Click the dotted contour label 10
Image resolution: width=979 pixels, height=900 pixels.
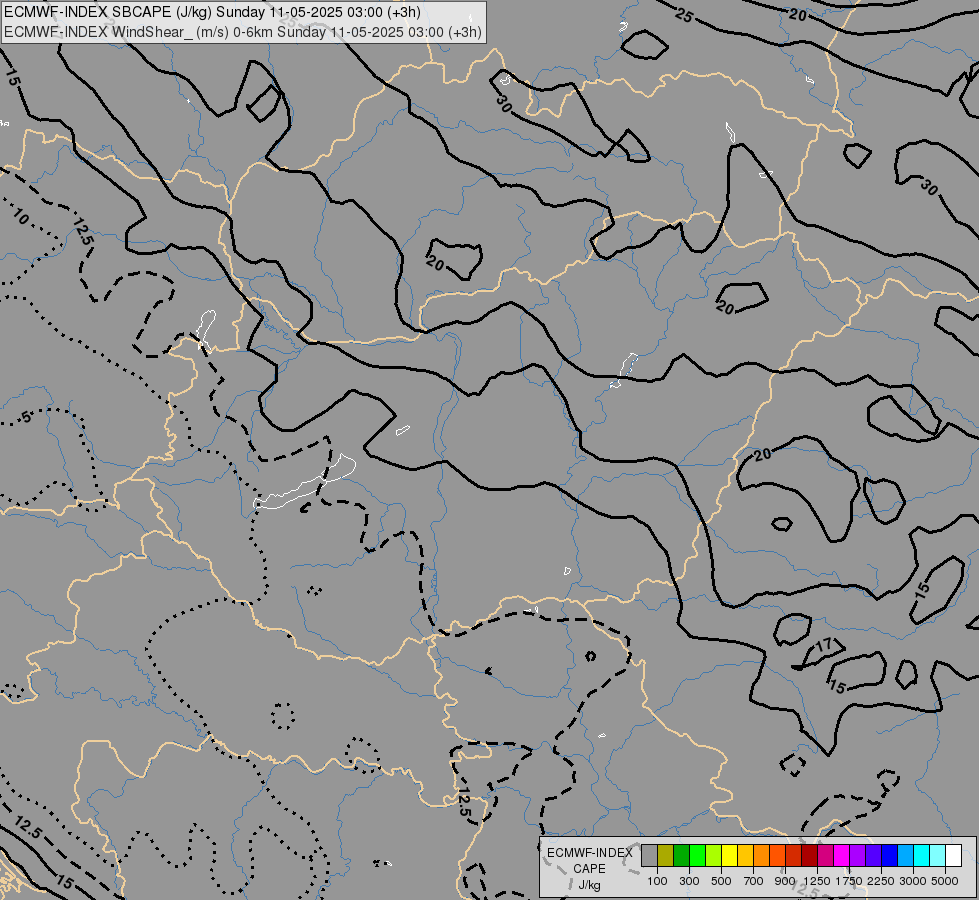20,217
